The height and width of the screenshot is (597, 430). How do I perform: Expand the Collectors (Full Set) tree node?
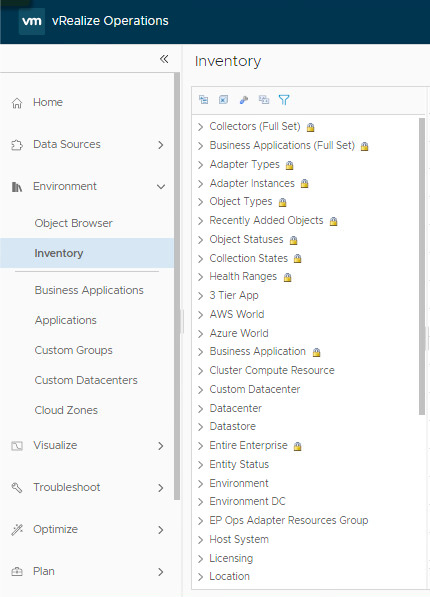201,127
